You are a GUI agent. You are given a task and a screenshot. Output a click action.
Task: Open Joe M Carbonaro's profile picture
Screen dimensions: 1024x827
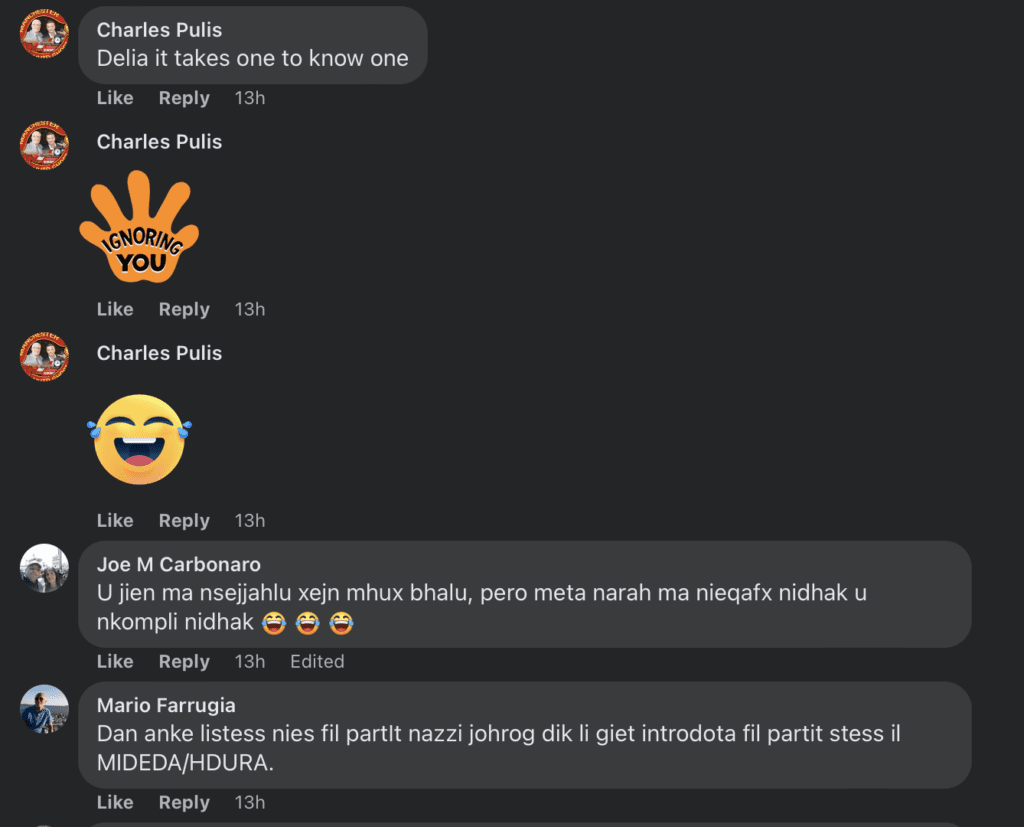pyautogui.click(x=44, y=568)
